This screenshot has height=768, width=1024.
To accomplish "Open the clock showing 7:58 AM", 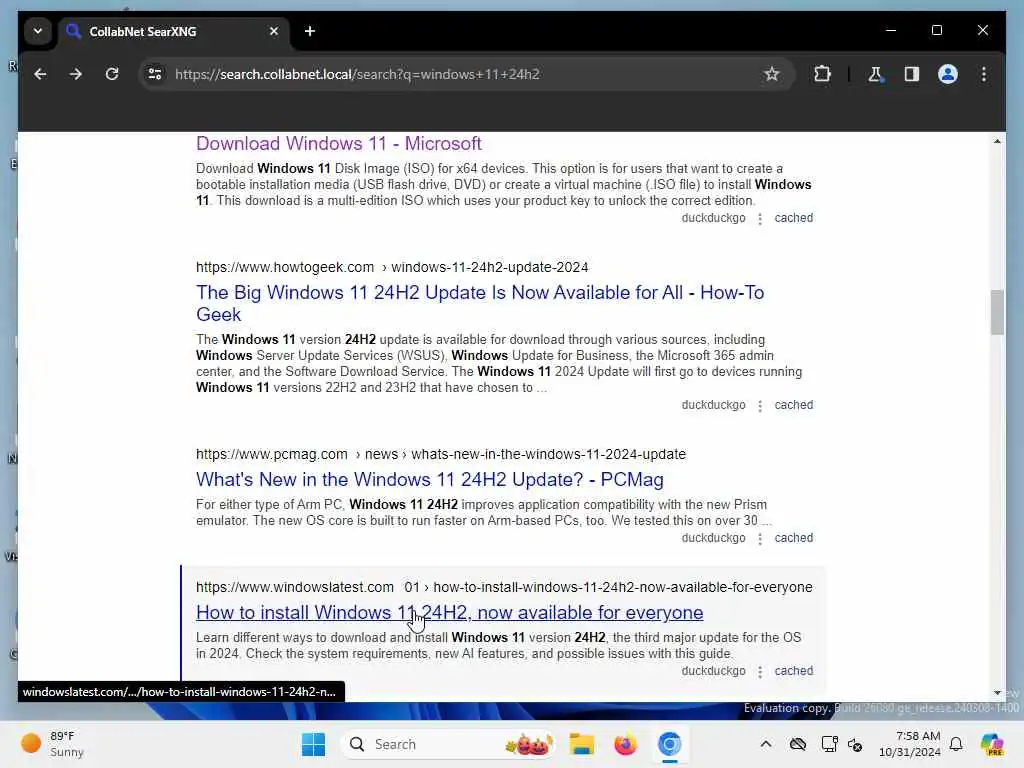I will click(x=910, y=744).
